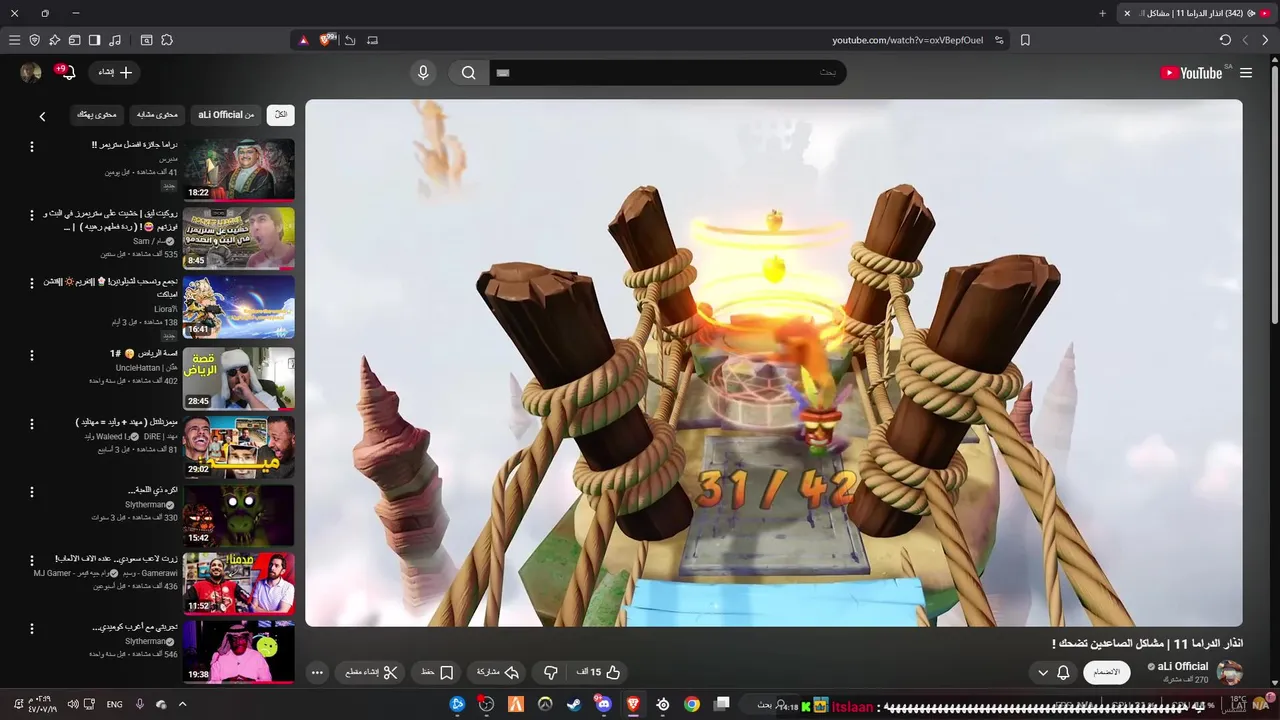Open the account avatar menu

[31, 72]
